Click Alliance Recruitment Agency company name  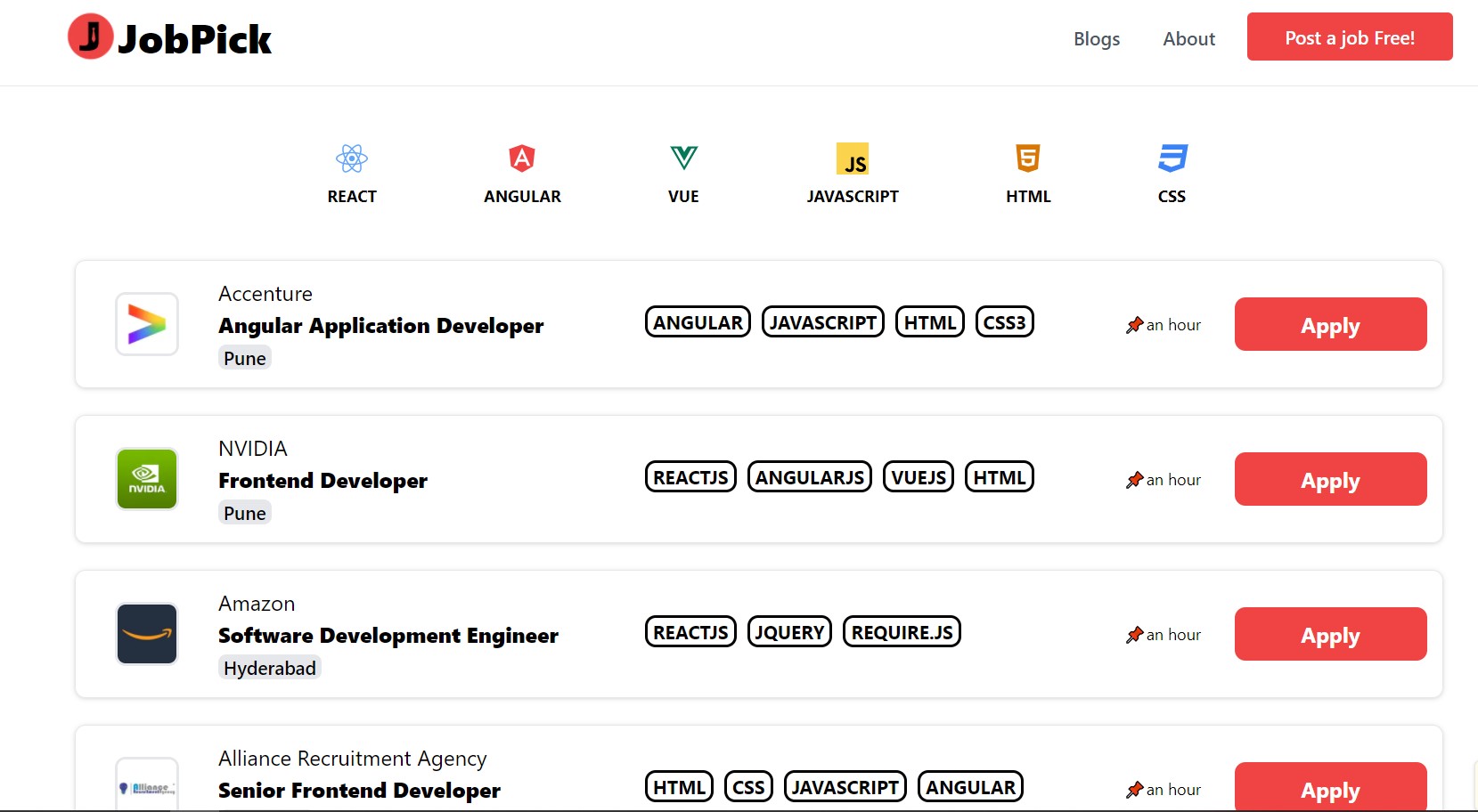click(x=353, y=759)
